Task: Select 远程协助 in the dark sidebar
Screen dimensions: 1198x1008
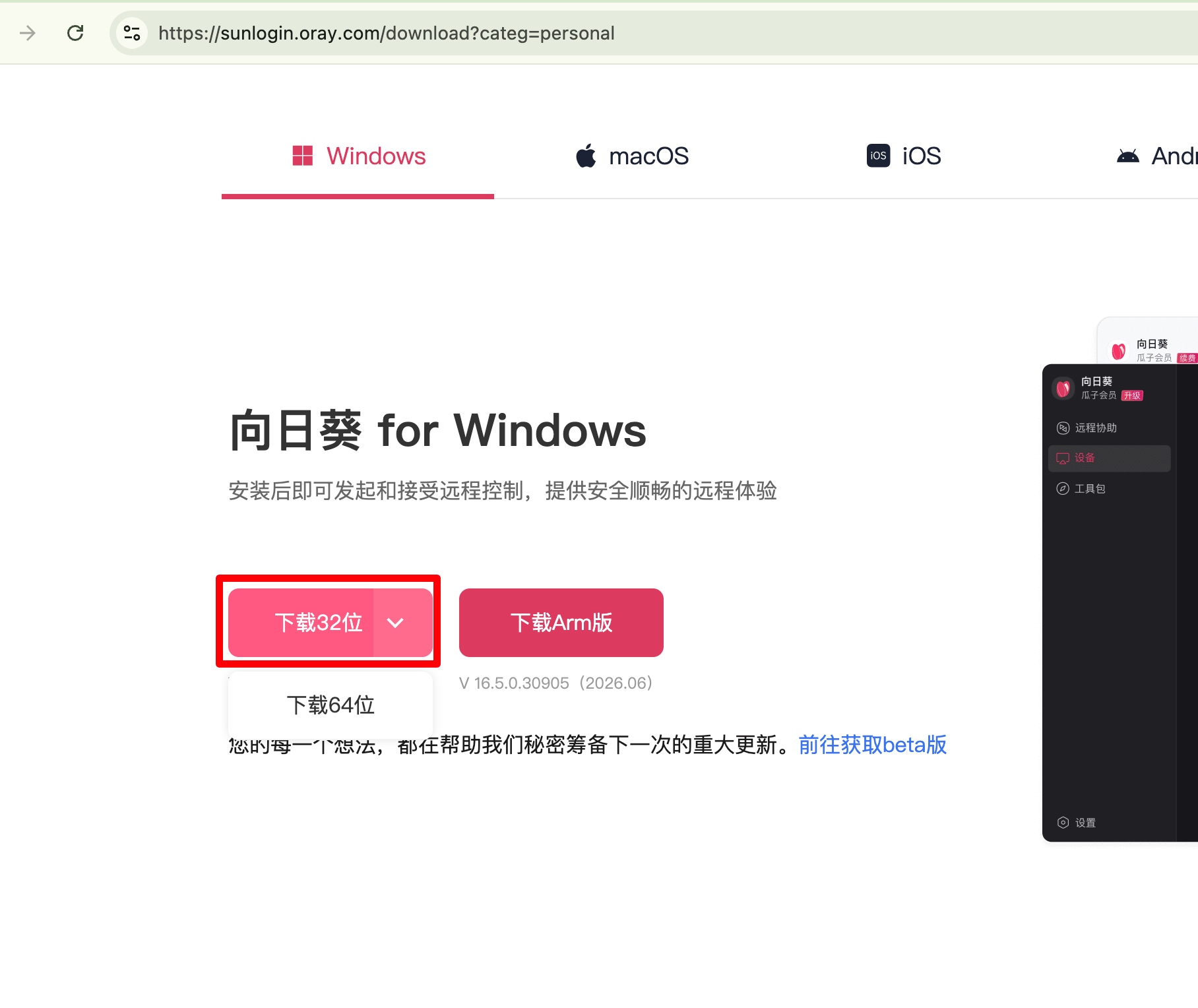Action: point(1110,428)
